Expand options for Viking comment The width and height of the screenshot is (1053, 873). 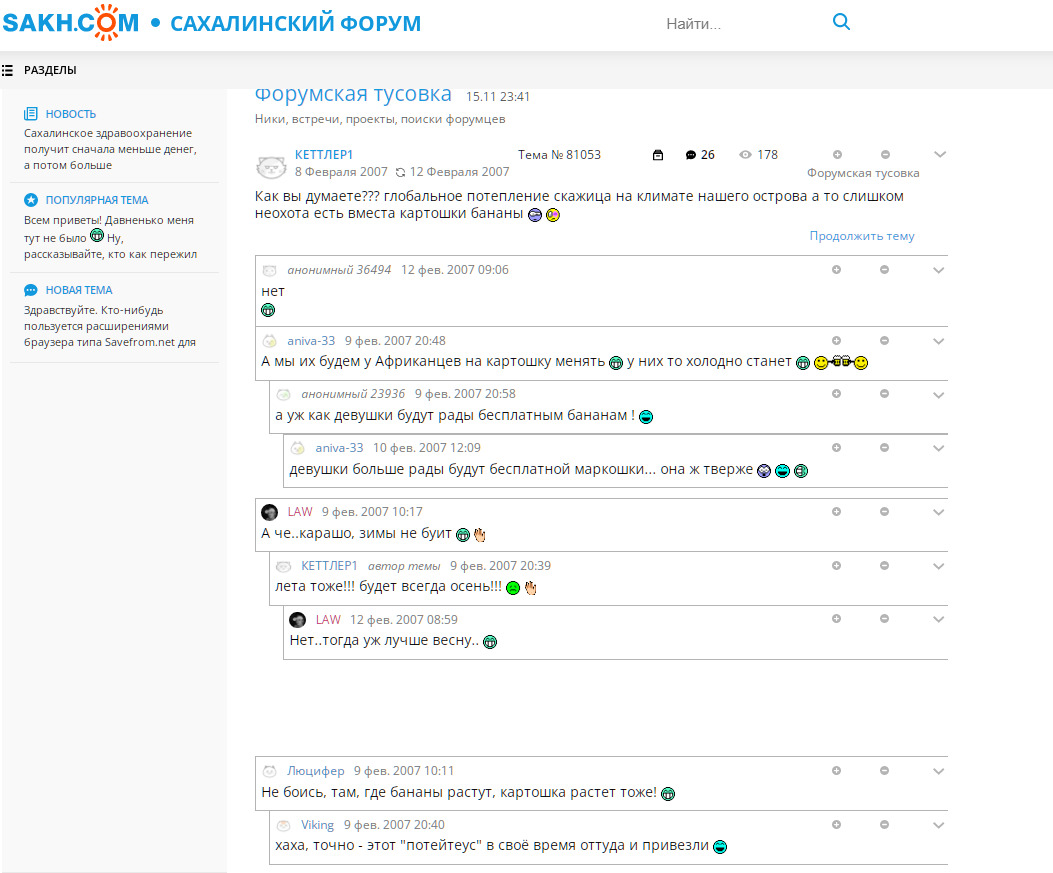(939, 825)
